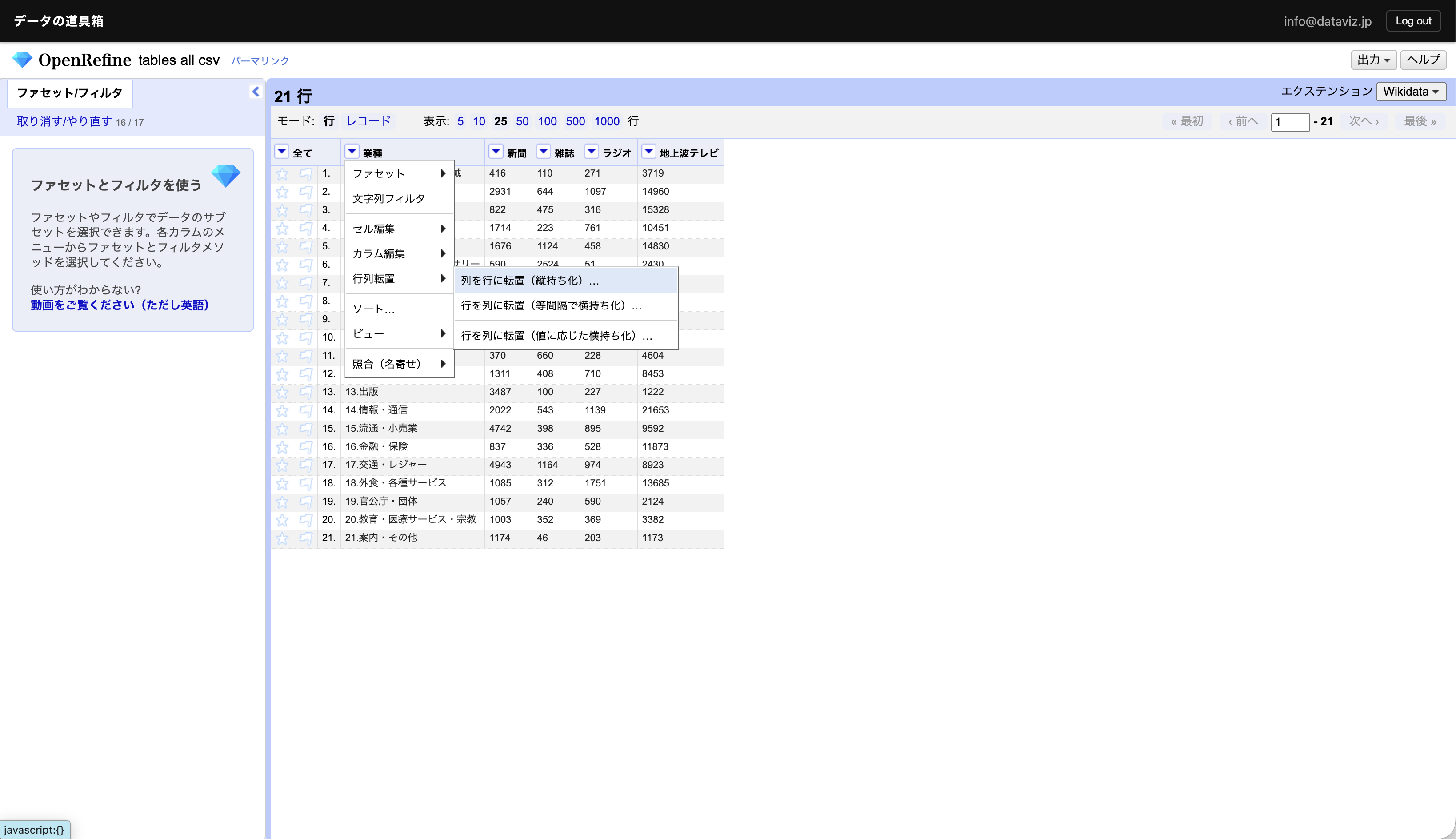
Task: Set display to 10 rows
Action: [479, 121]
